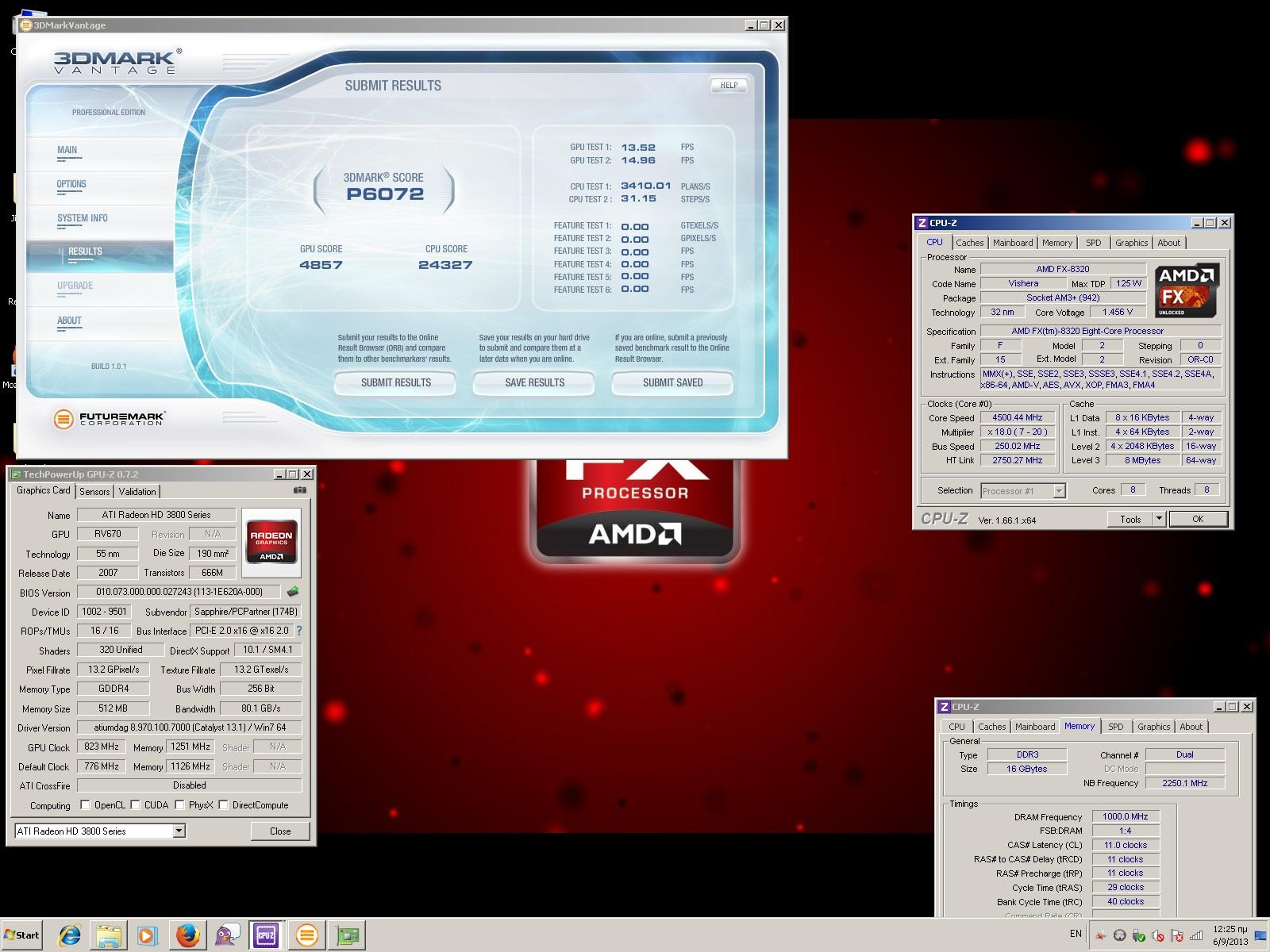Click the HELP button in 3DMark
The height and width of the screenshot is (952, 1270).
(x=729, y=85)
